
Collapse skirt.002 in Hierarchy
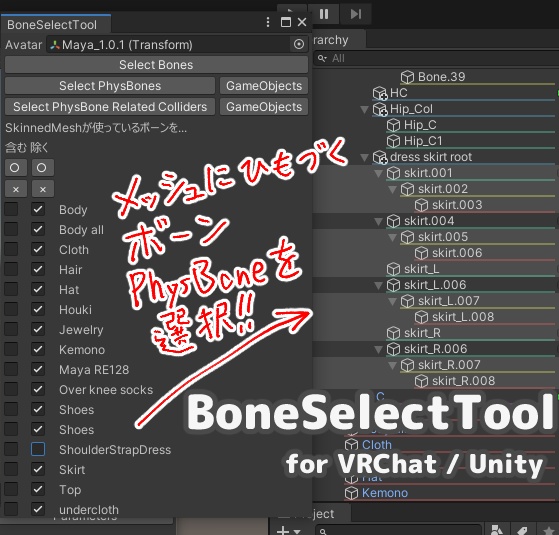393,189
